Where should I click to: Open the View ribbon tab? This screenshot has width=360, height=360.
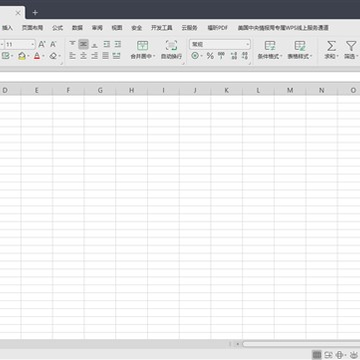click(117, 28)
